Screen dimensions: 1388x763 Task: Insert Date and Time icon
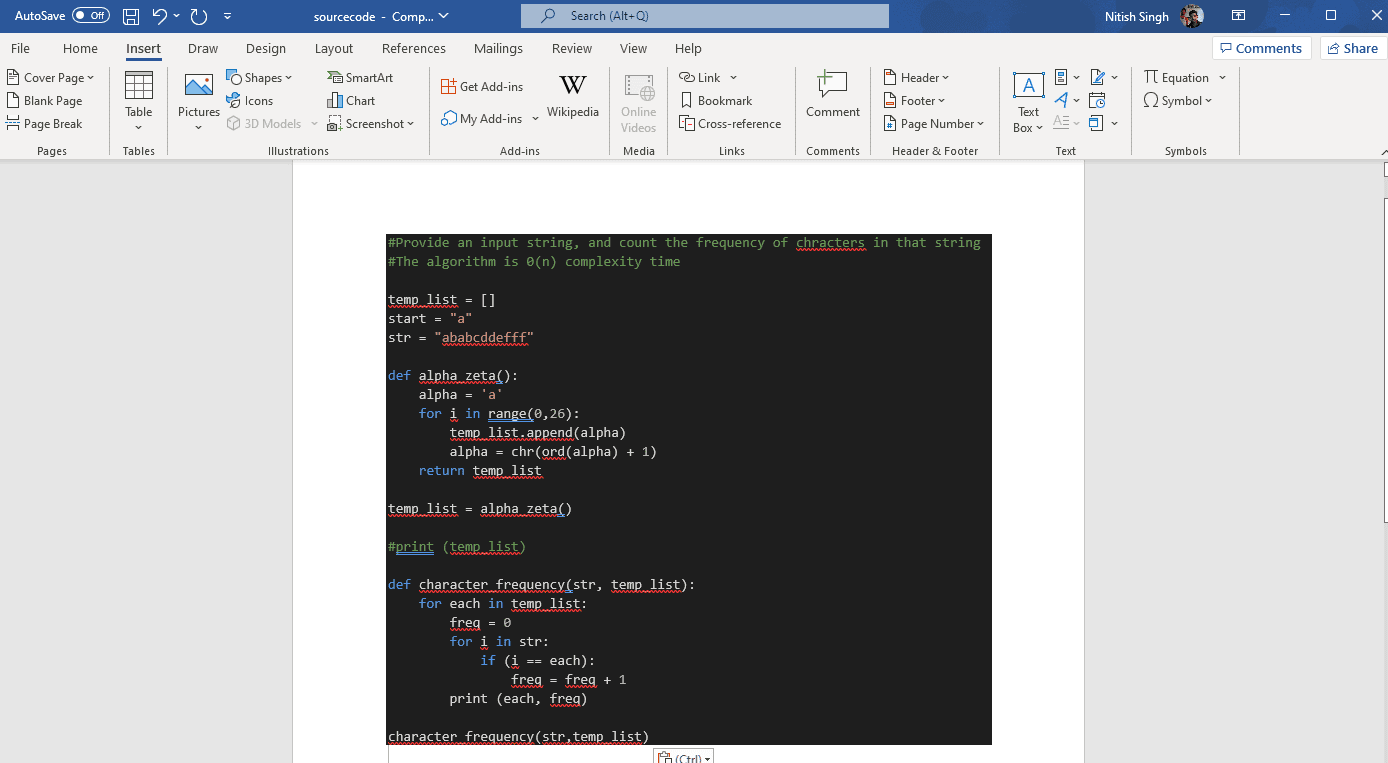(x=1097, y=100)
